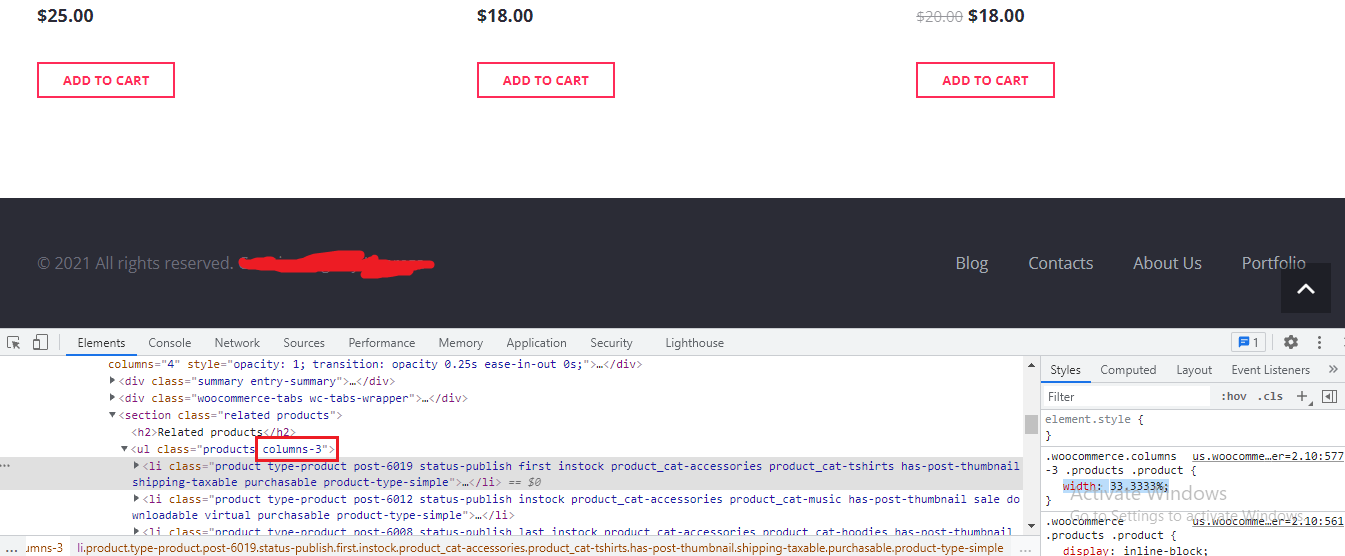Activate the inspect element picker icon
The height and width of the screenshot is (556, 1345).
coord(14,342)
